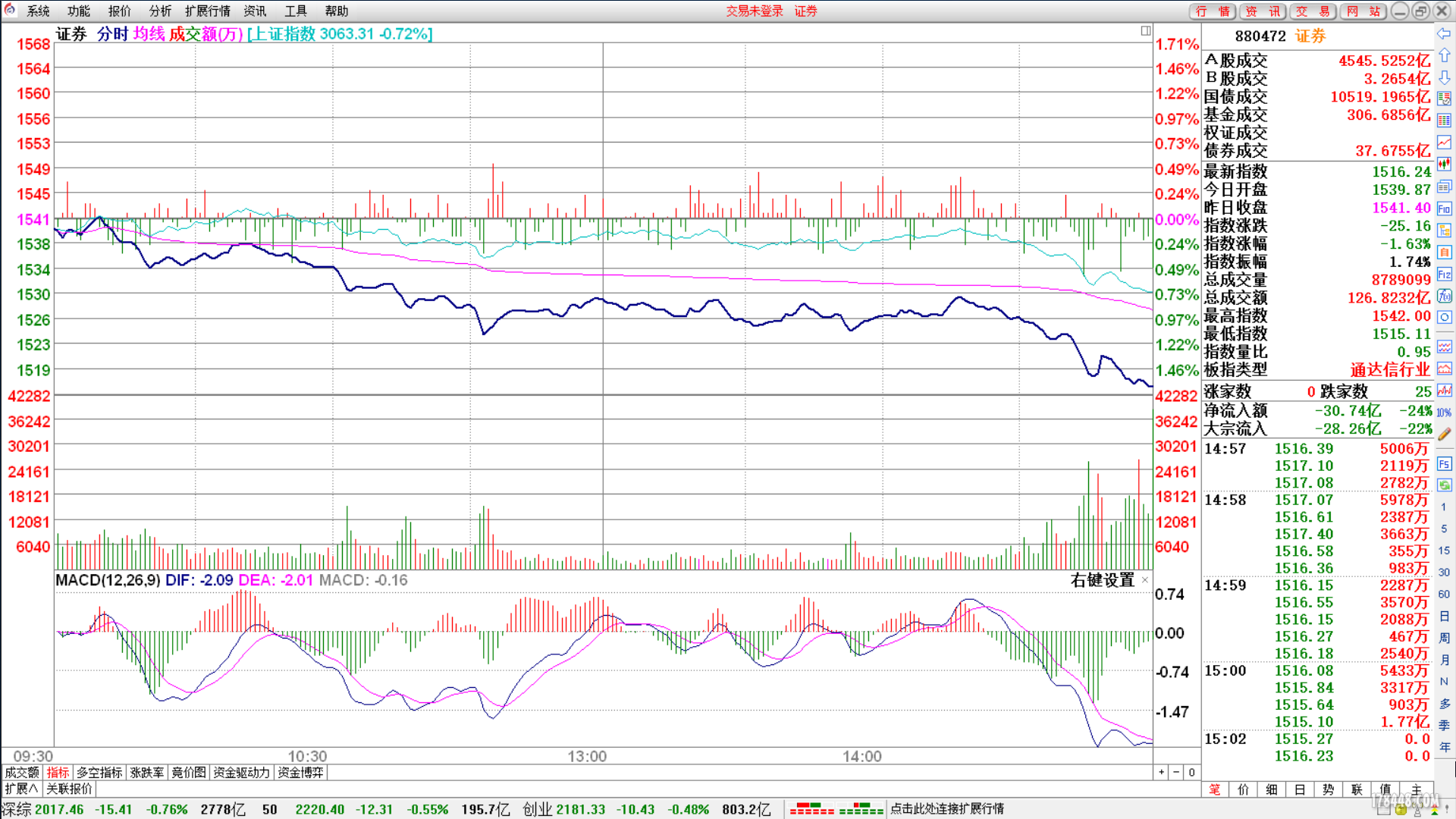Image resolution: width=1456 pixels, height=819 pixels.
Task: Switch to 60-minute period
Action: click(1444, 594)
